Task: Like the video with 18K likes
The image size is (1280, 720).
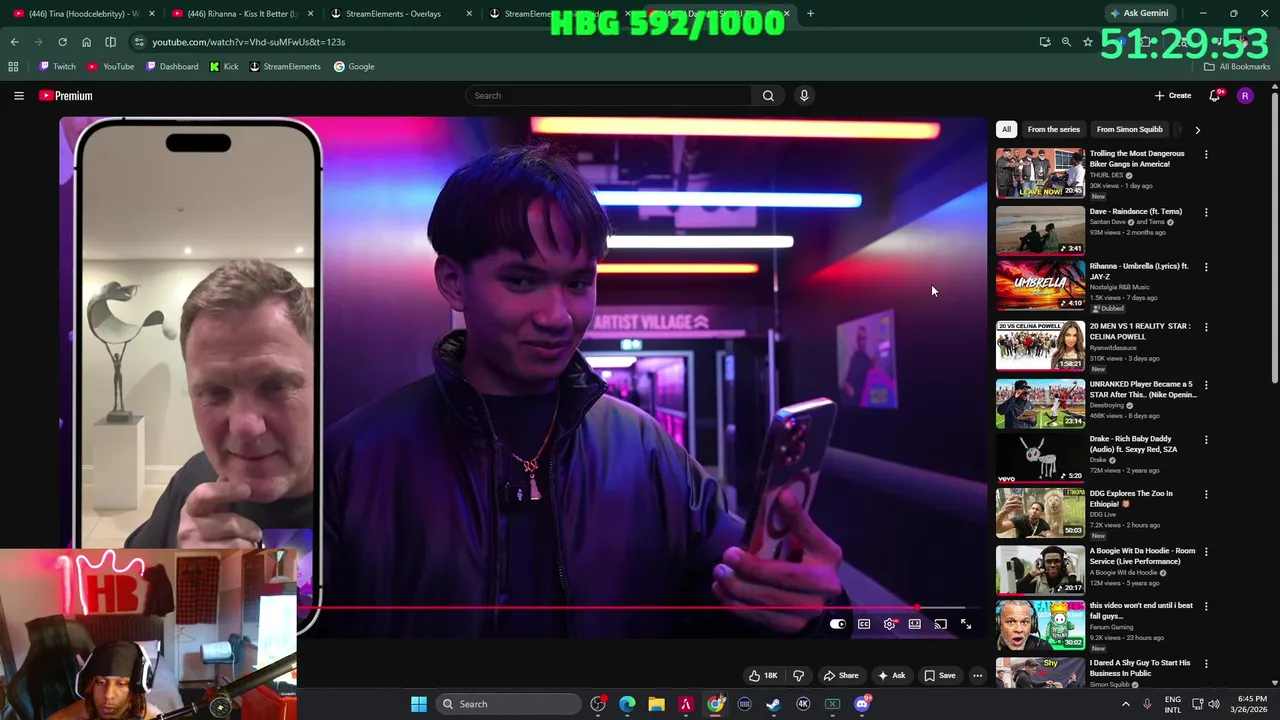Action: pos(763,676)
